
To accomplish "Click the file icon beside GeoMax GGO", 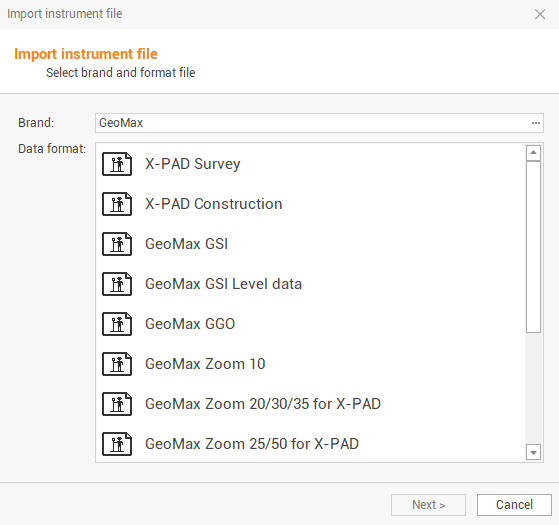I will click(117, 324).
